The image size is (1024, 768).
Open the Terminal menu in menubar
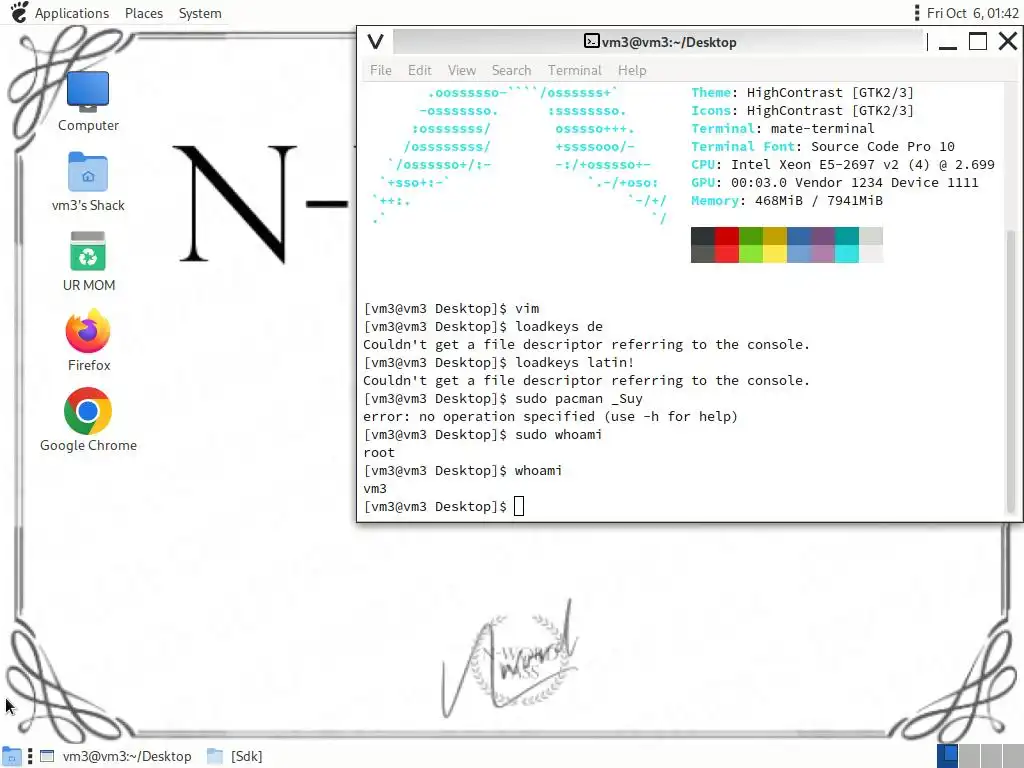pos(575,70)
